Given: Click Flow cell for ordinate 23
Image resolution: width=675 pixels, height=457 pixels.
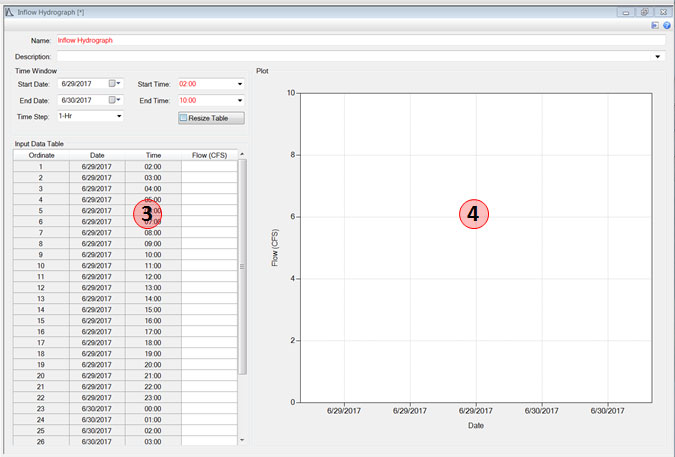Looking at the screenshot, I should (209, 409).
